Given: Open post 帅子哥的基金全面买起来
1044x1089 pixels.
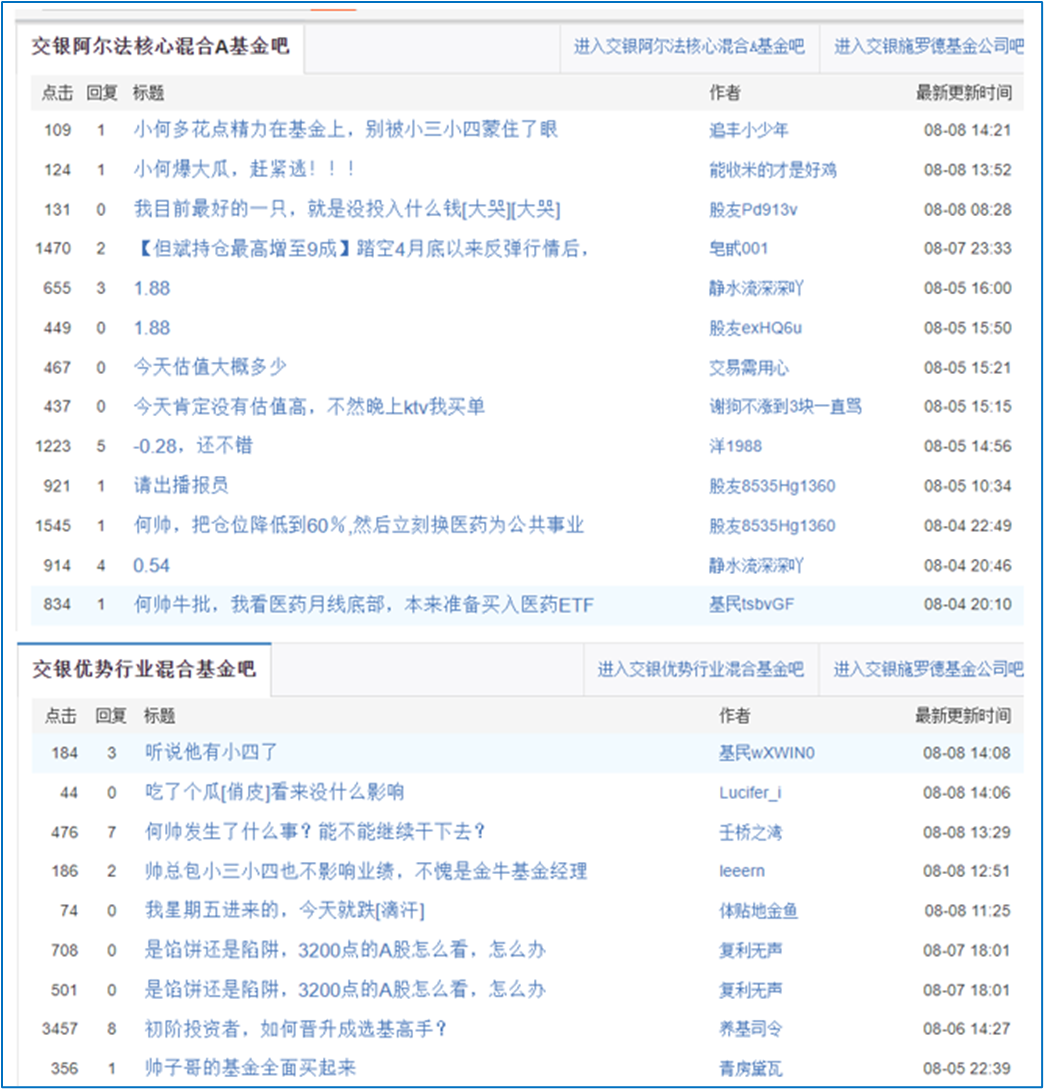Looking at the screenshot, I should click(x=250, y=1067).
